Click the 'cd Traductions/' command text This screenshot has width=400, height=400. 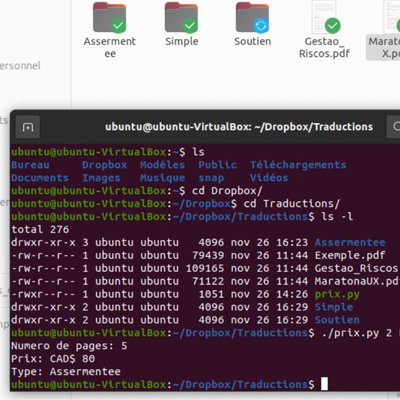[292, 204]
